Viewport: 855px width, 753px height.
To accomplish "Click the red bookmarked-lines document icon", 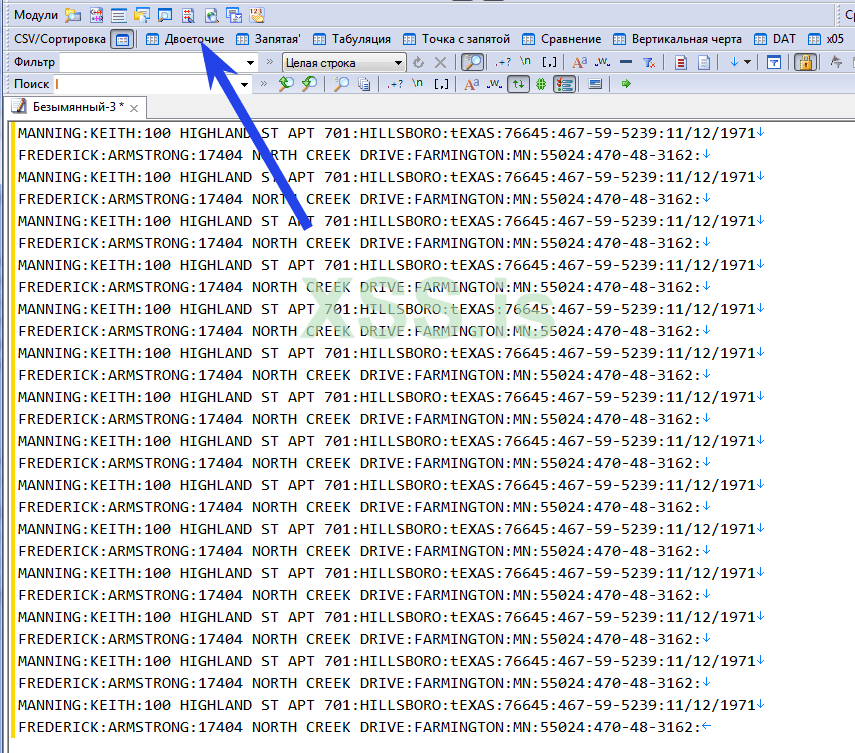I will [x=681, y=63].
